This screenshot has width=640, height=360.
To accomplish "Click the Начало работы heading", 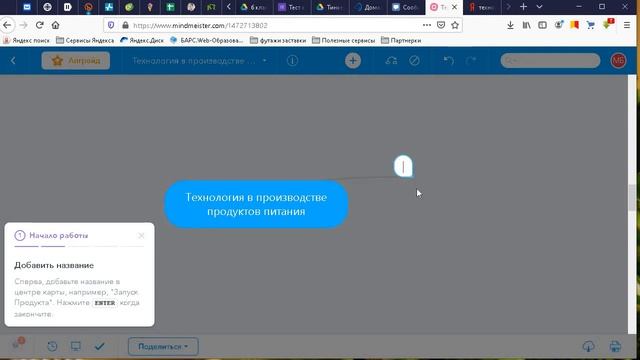I will [58, 236].
